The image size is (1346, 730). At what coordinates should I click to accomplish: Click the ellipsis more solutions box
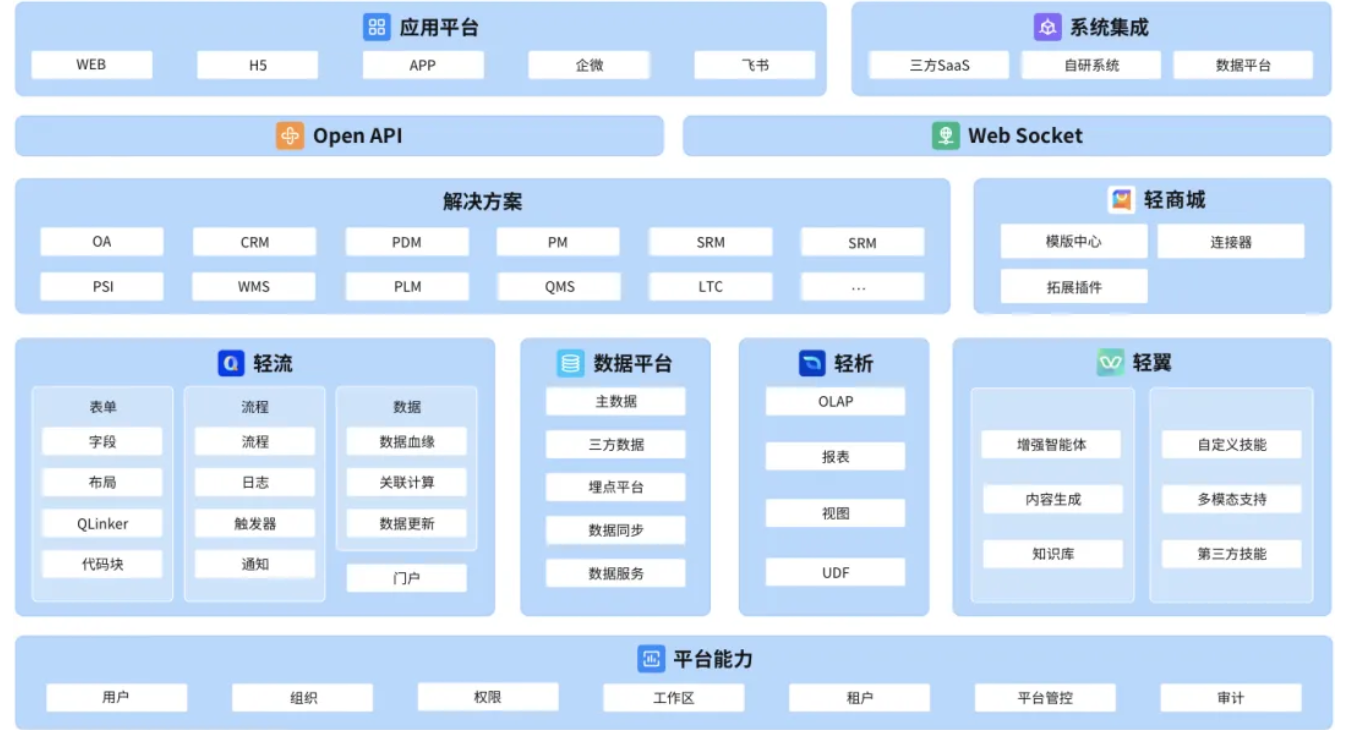pyautogui.click(x=859, y=287)
